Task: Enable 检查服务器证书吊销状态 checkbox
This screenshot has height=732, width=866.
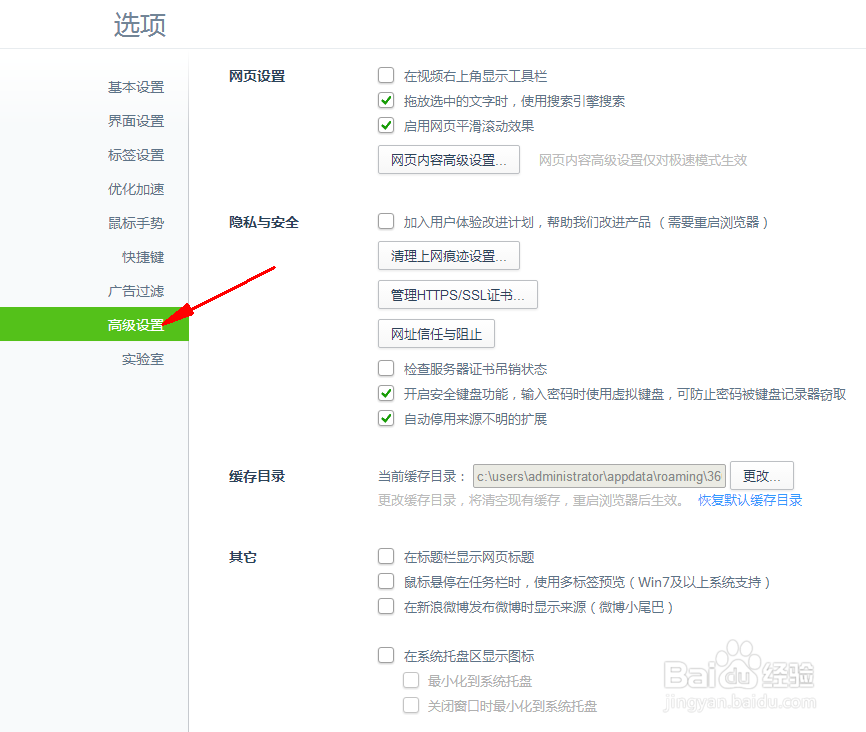Action: [x=386, y=368]
